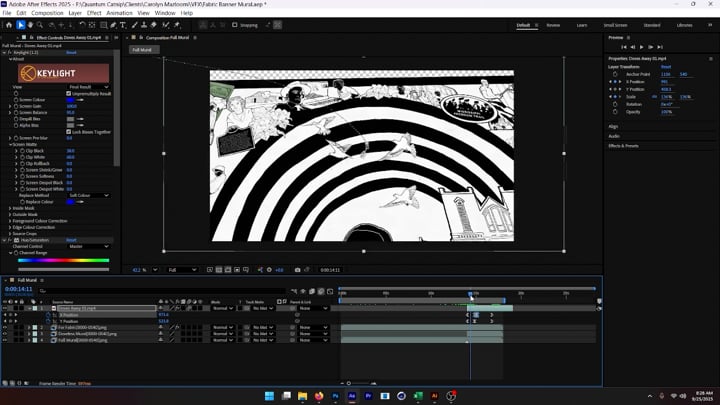Open layer 1 blending Mode dropdown
720x405 pixels.
tap(222, 309)
